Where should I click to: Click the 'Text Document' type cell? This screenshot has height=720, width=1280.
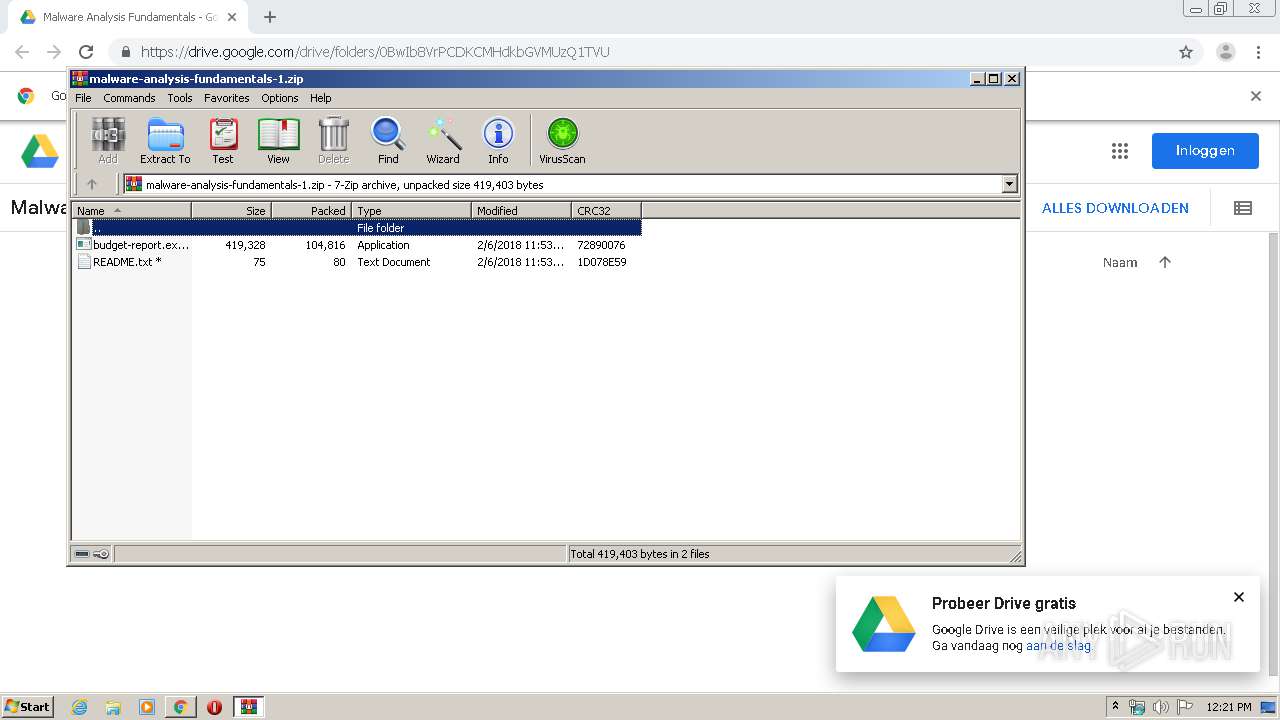coord(394,262)
